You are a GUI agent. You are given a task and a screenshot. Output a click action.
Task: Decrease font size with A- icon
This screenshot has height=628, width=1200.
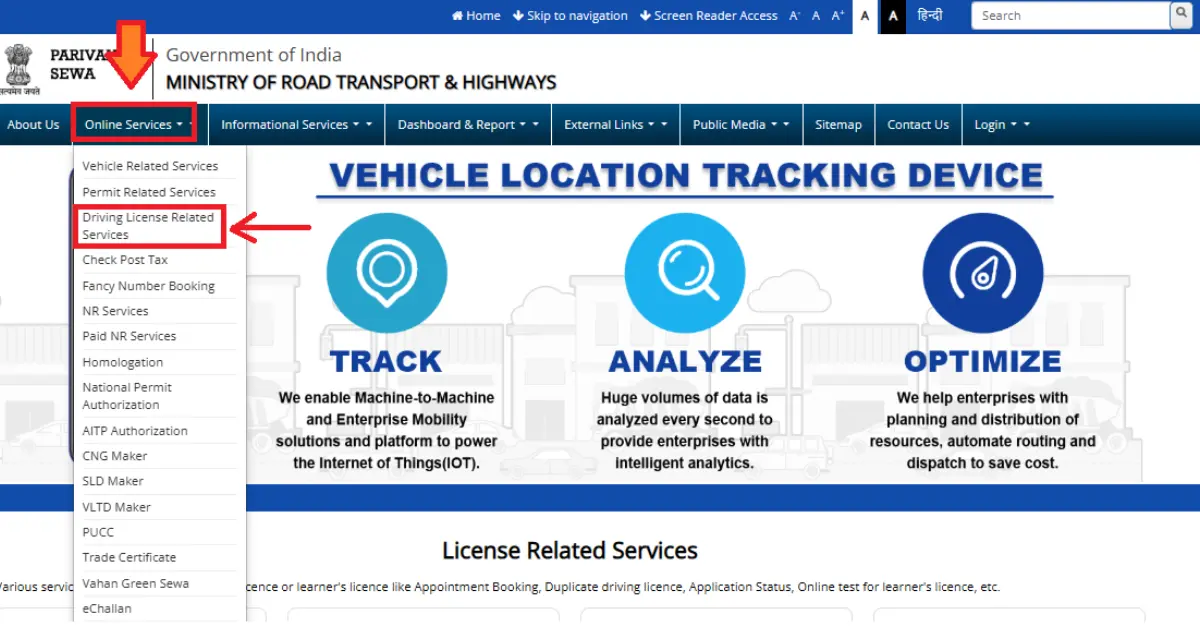(x=795, y=16)
